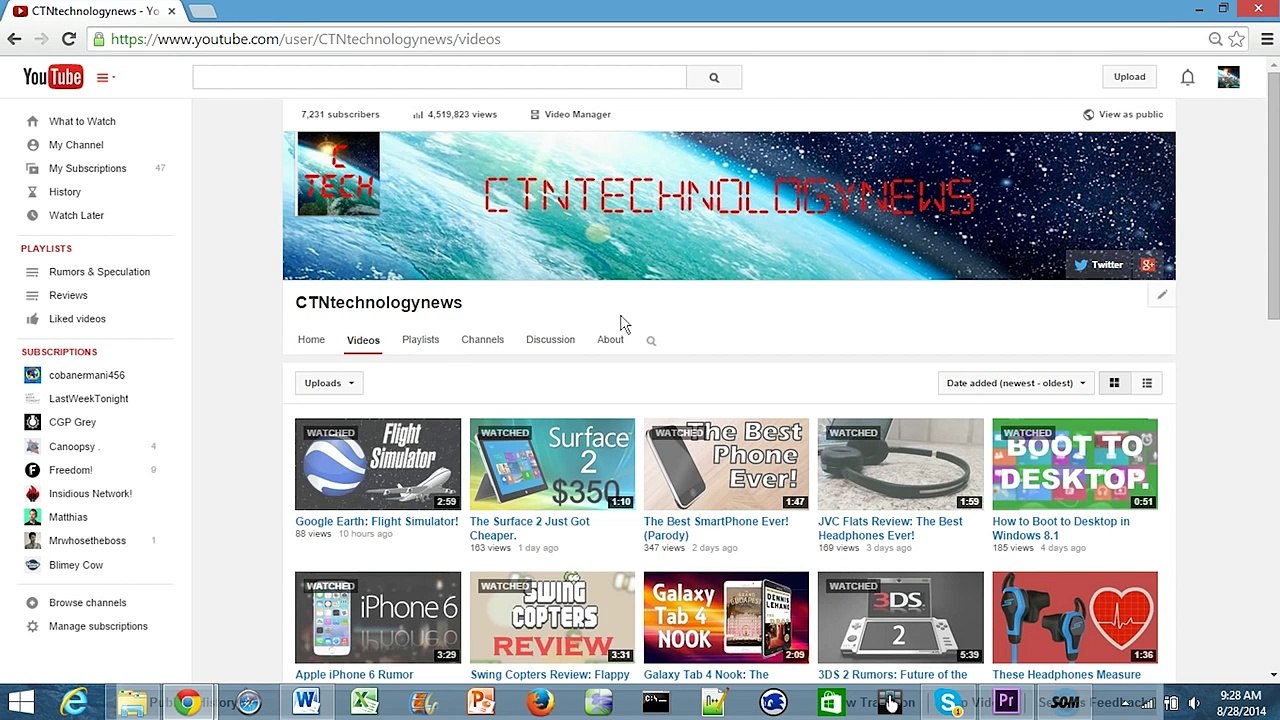The width and height of the screenshot is (1280, 720).
Task: Click the Windows Start button
Action: 21,702
